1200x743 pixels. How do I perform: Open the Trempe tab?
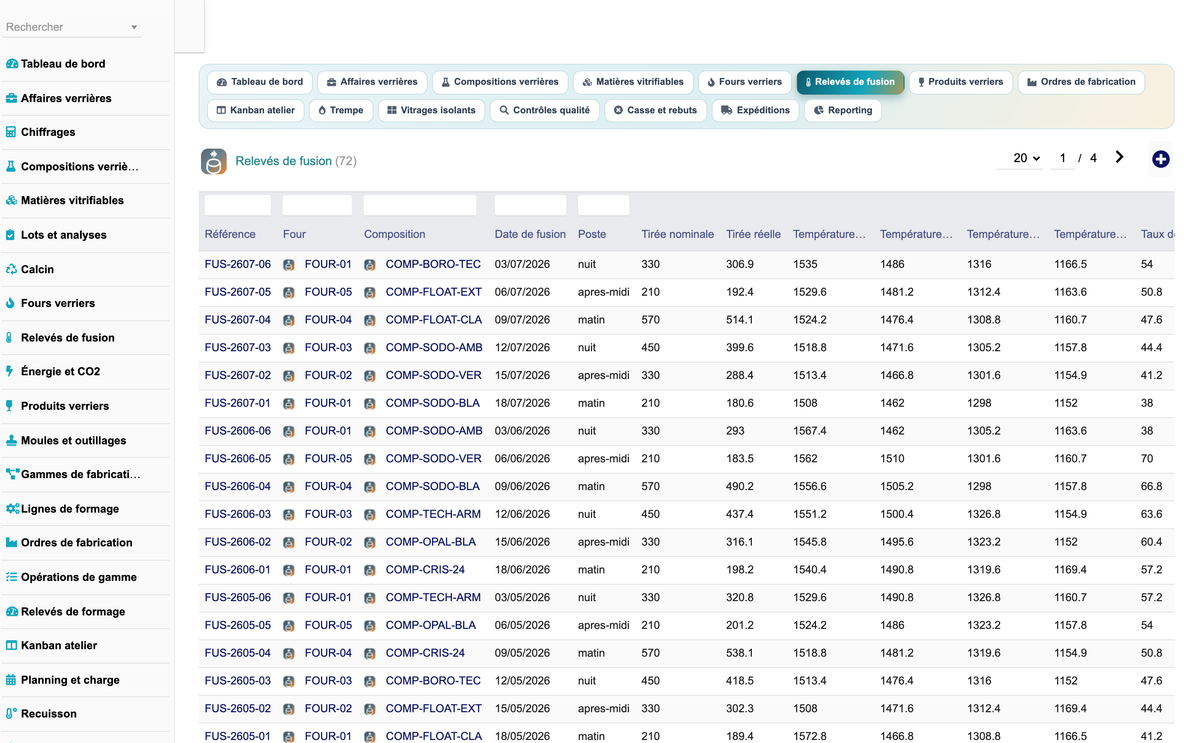point(341,110)
